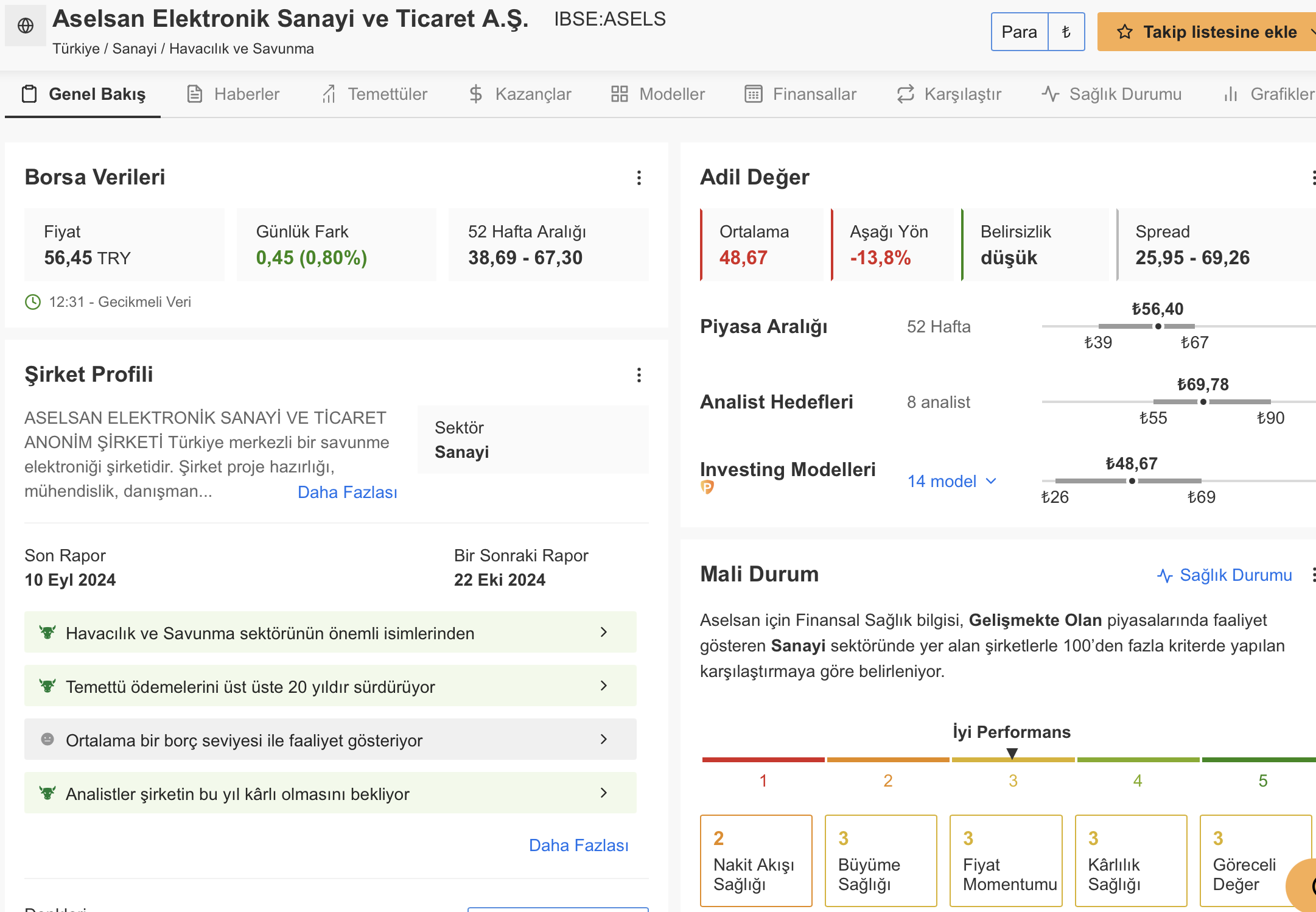Click the clipboard icon on Genel Bakış tab
This screenshot has width=1316, height=912.
[x=29, y=94]
